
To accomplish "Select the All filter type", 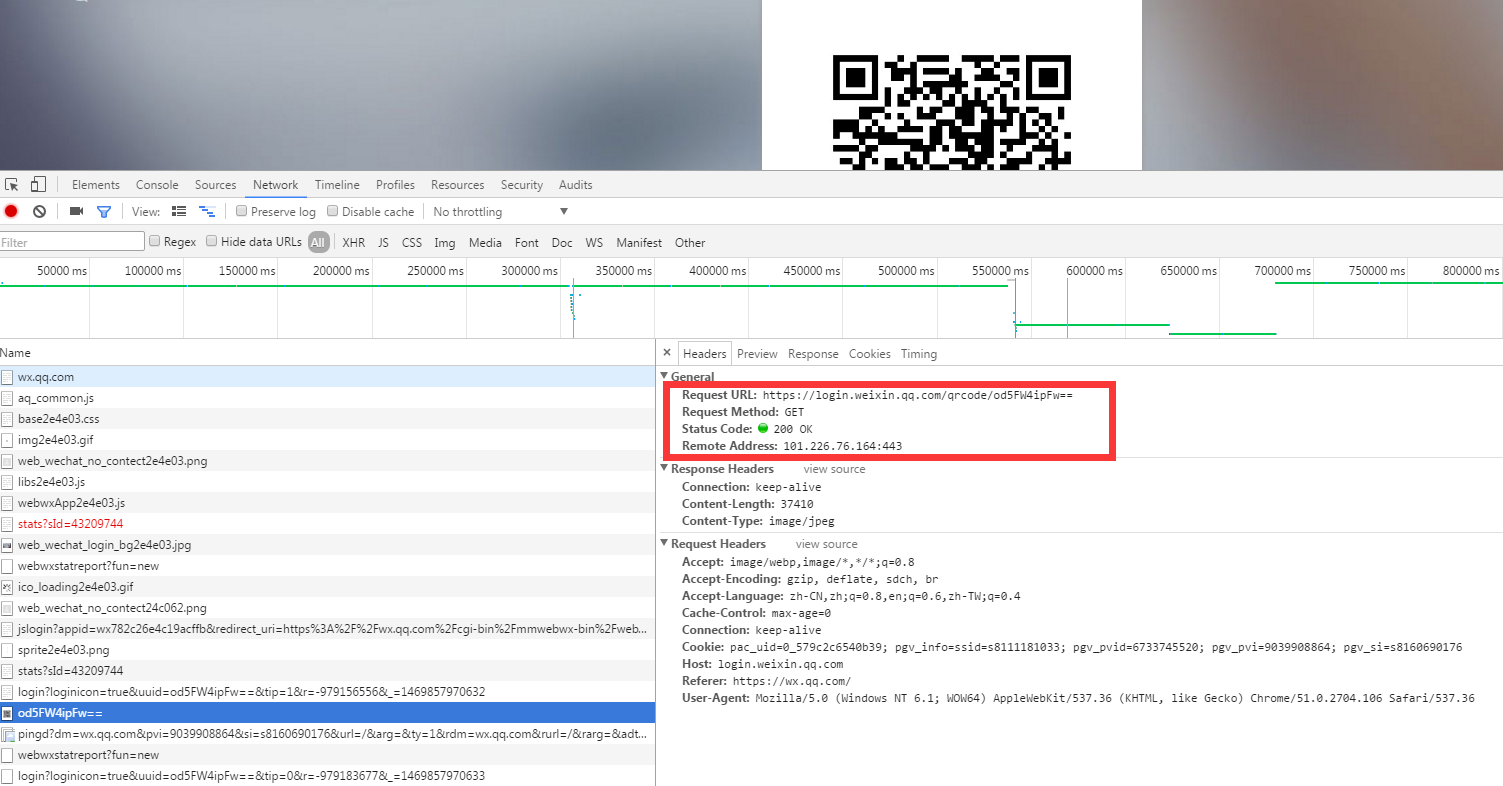I will (x=318, y=242).
